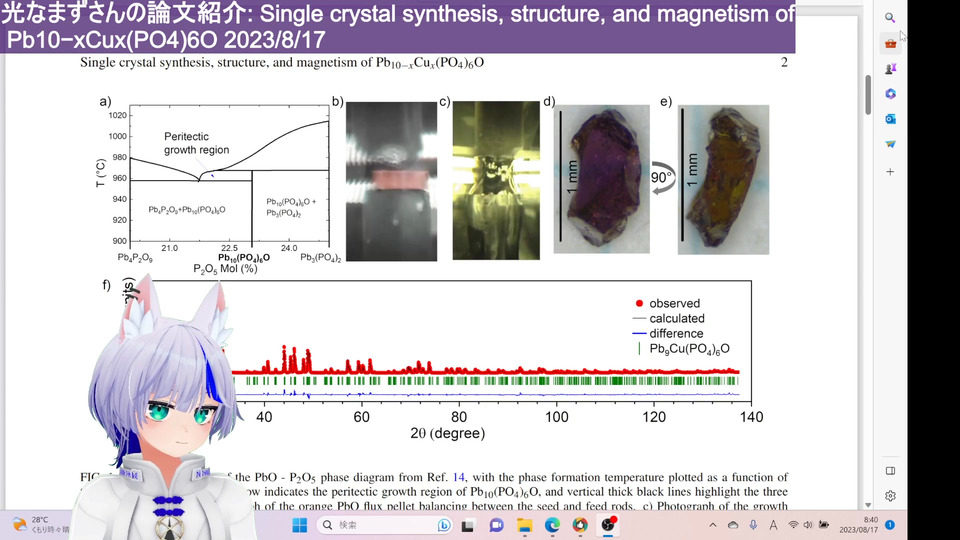Open Task View on the taskbar
Screen dimensions: 960x540
468,525
